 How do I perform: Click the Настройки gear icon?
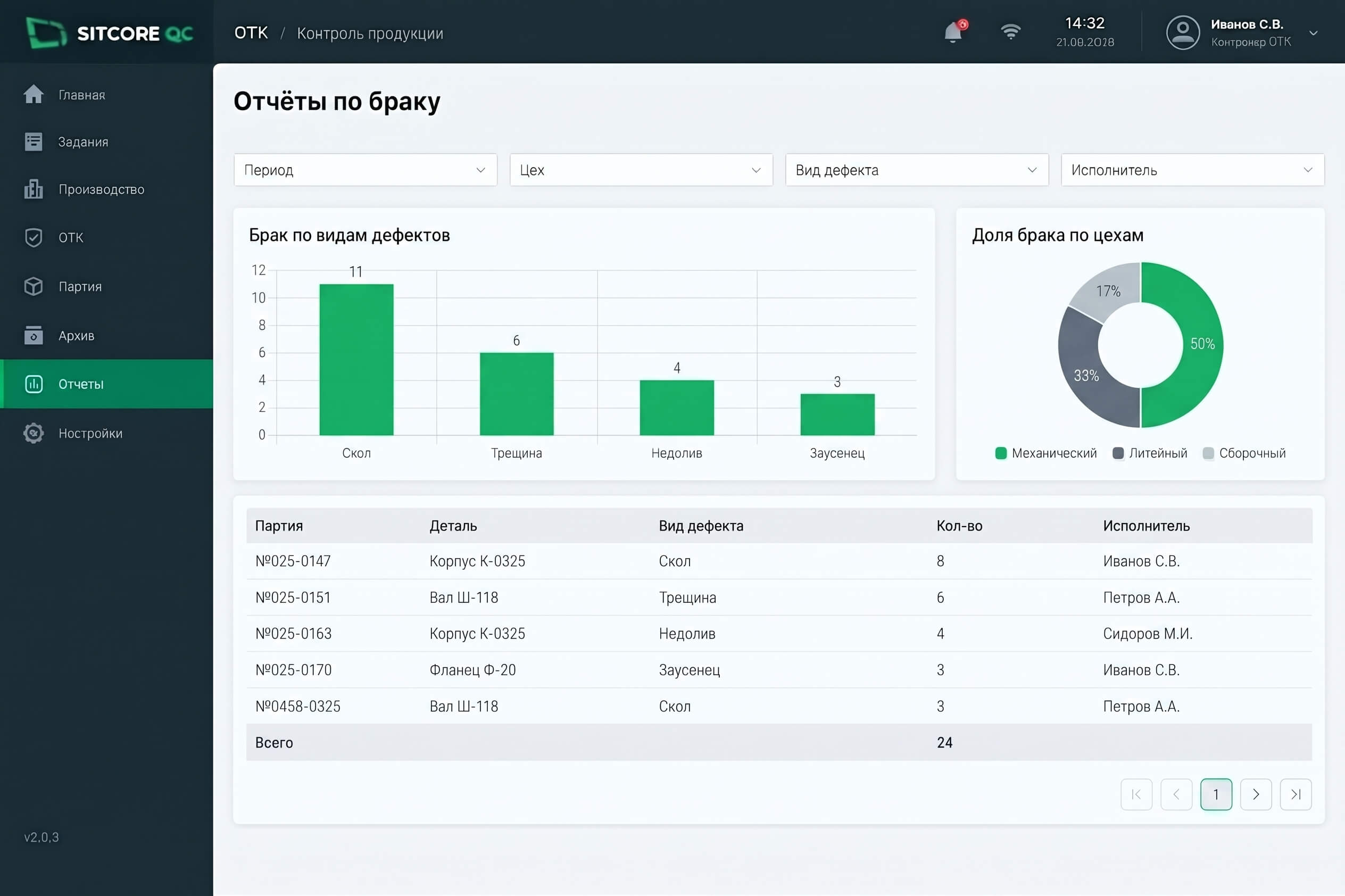point(34,433)
